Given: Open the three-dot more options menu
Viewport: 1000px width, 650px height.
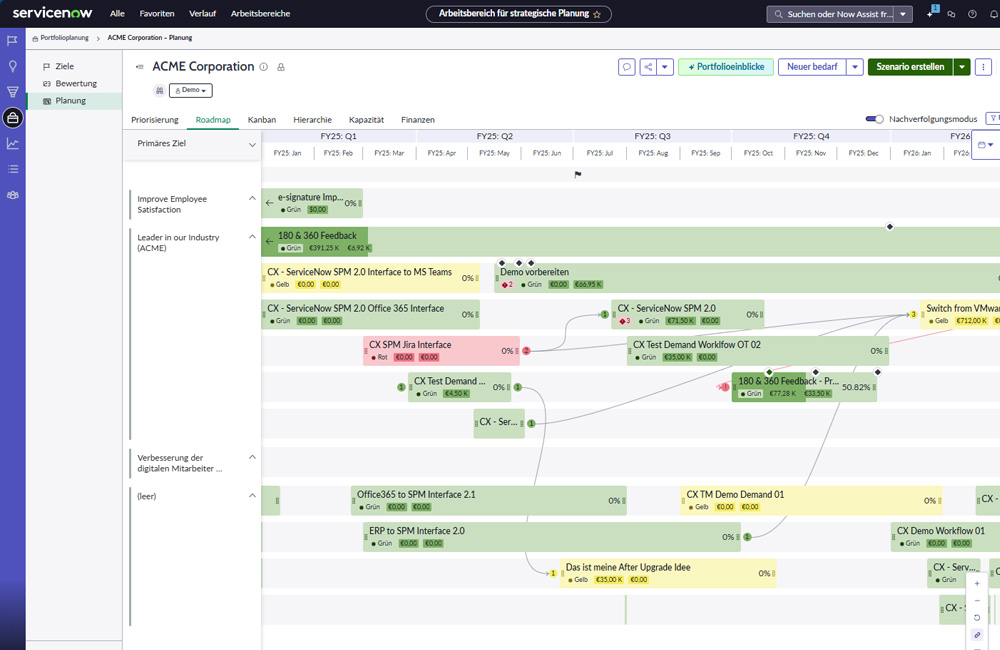Looking at the screenshot, I should pos(983,67).
